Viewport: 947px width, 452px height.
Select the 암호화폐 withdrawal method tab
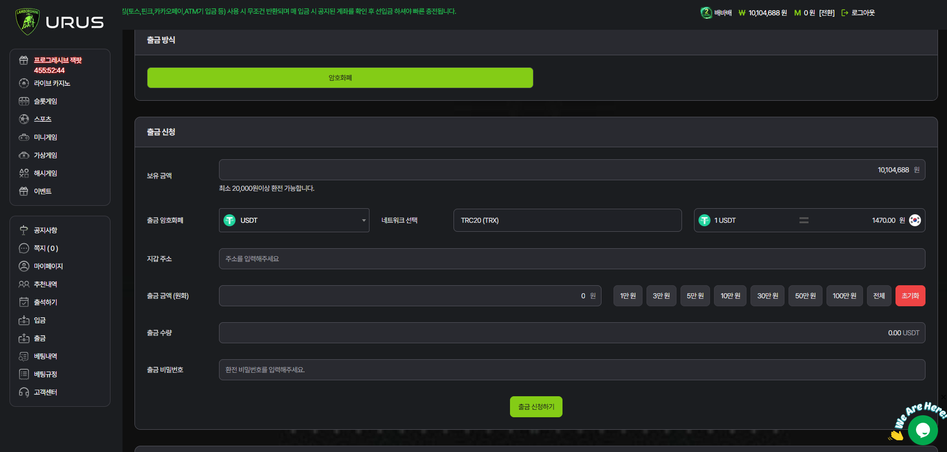(x=340, y=78)
